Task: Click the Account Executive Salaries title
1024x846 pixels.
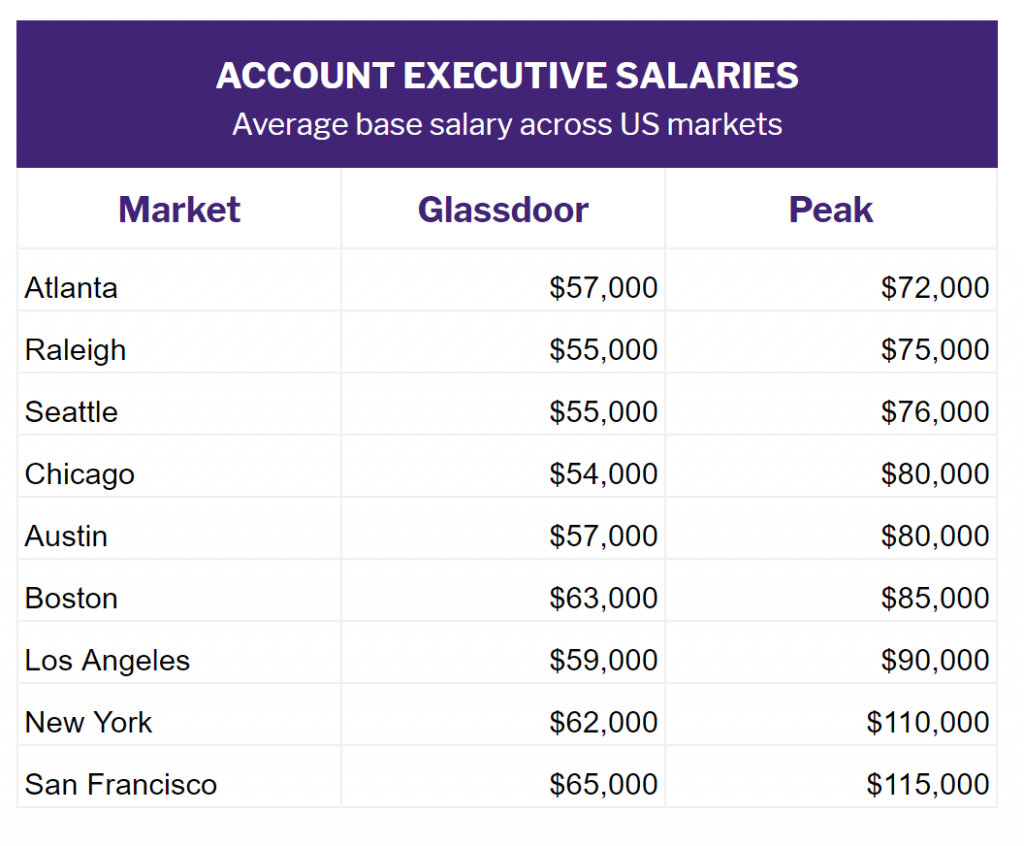Action: (507, 76)
